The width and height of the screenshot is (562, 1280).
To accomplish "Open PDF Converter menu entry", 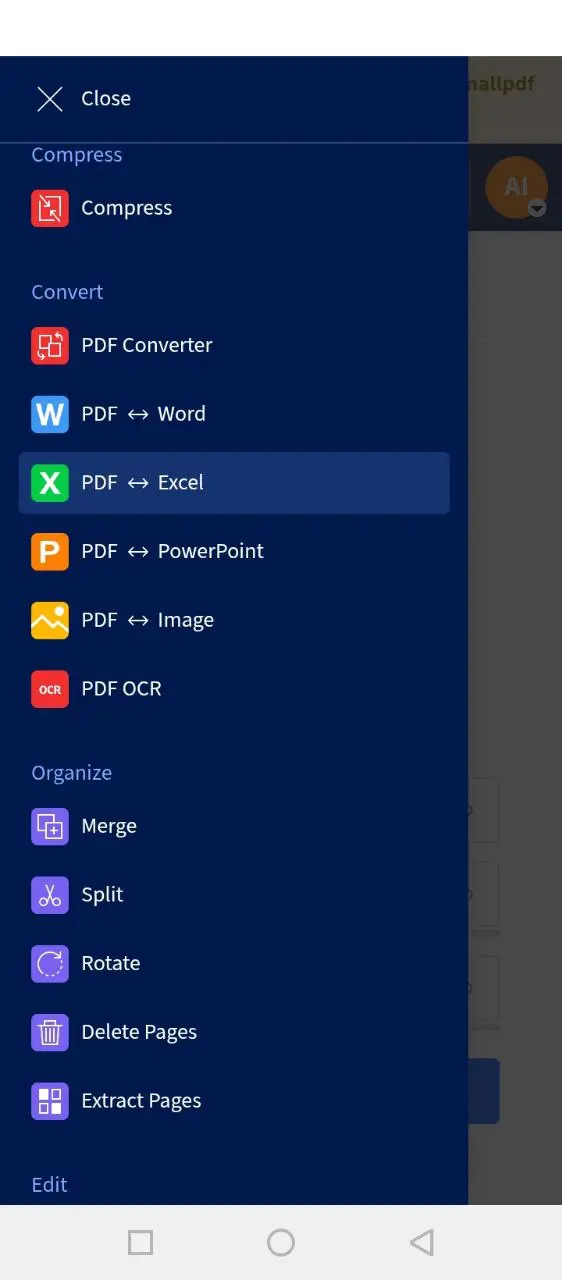I will click(x=147, y=345).
